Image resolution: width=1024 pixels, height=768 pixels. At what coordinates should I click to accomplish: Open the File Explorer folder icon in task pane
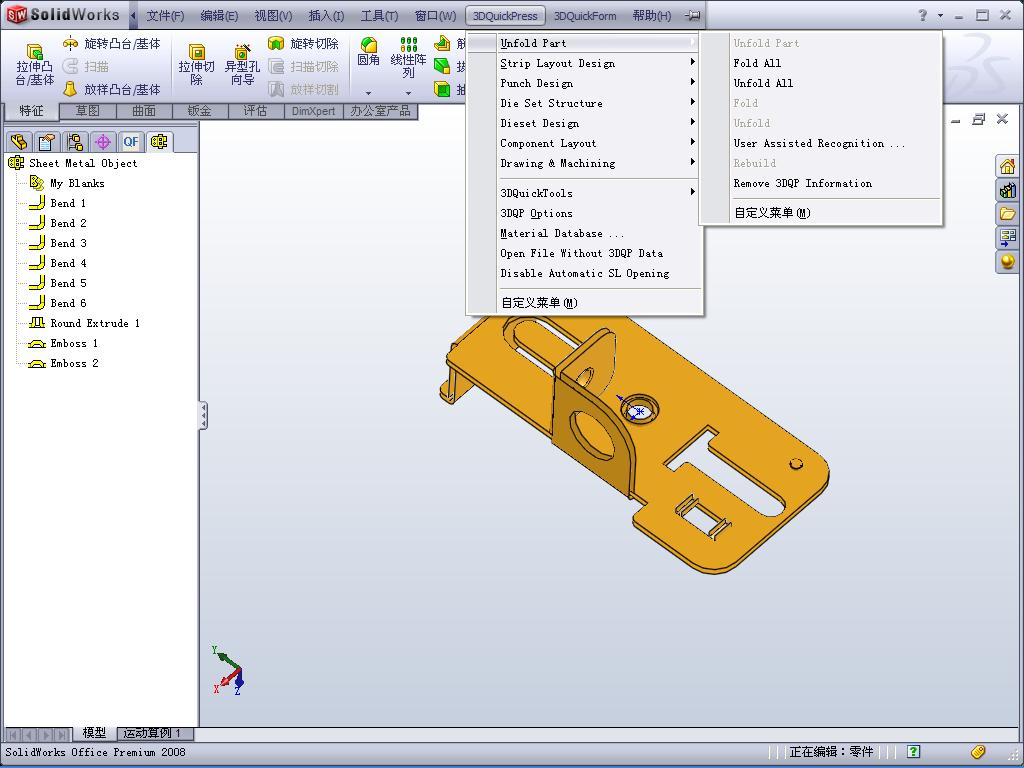click(x=1007, y=214)
